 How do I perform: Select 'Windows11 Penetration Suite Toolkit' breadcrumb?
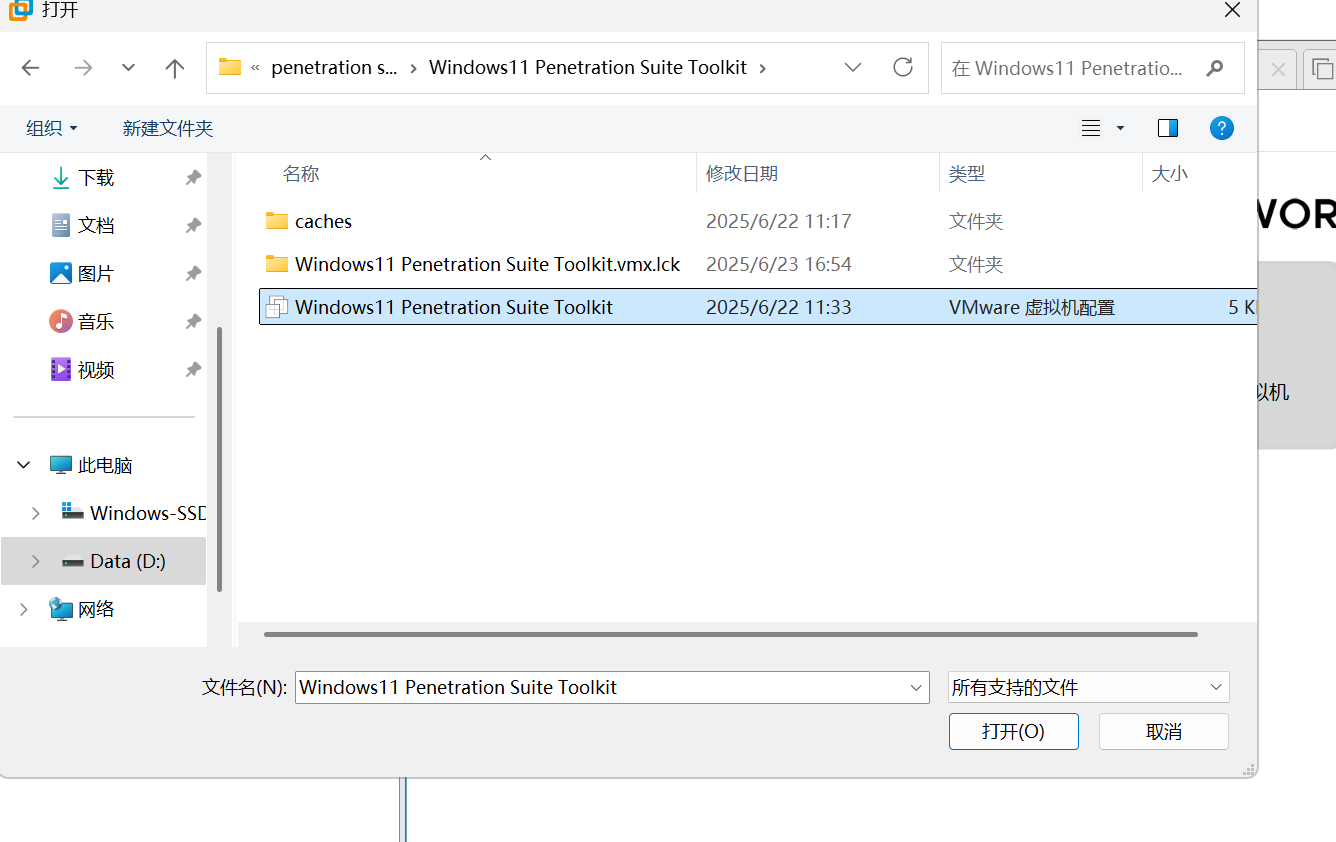[588, 68]
